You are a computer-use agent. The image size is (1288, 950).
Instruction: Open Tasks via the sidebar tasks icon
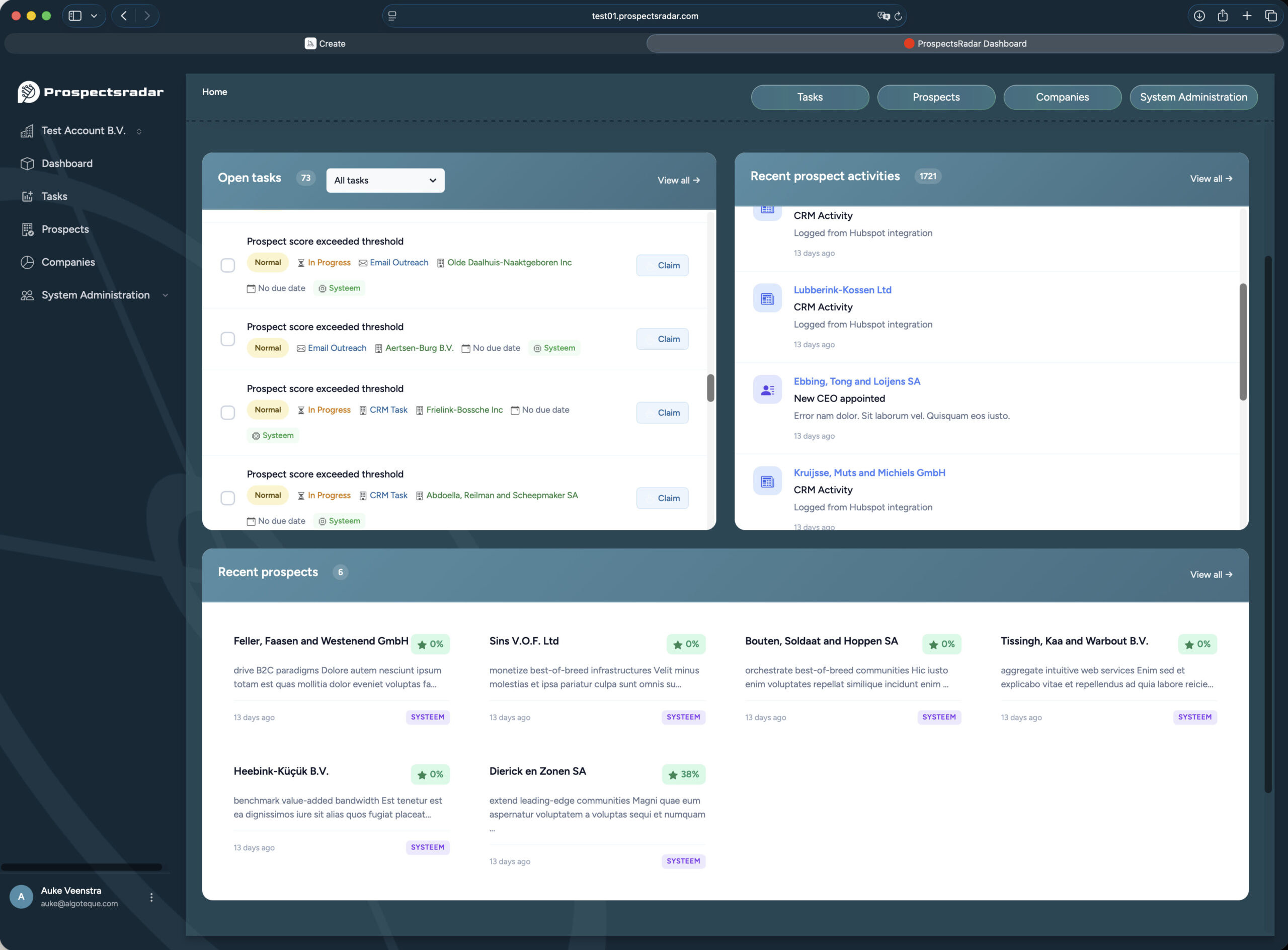coord(28,196)
